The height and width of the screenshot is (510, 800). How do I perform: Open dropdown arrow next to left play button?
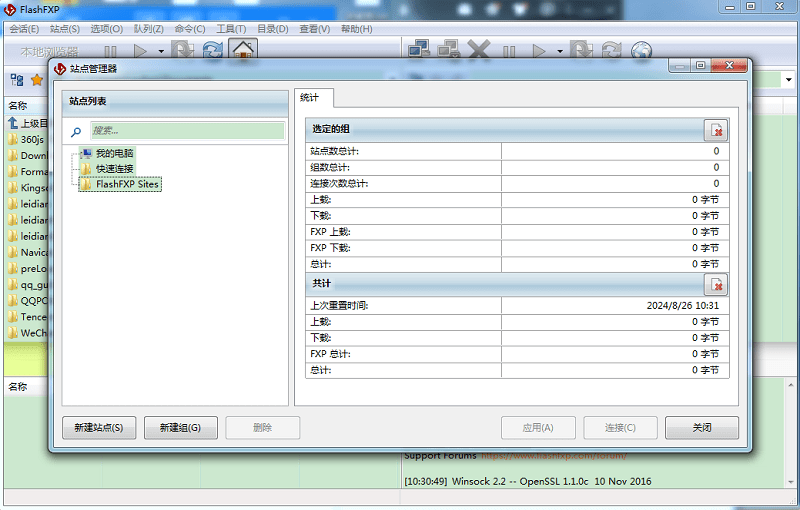(x=161, y=51)
